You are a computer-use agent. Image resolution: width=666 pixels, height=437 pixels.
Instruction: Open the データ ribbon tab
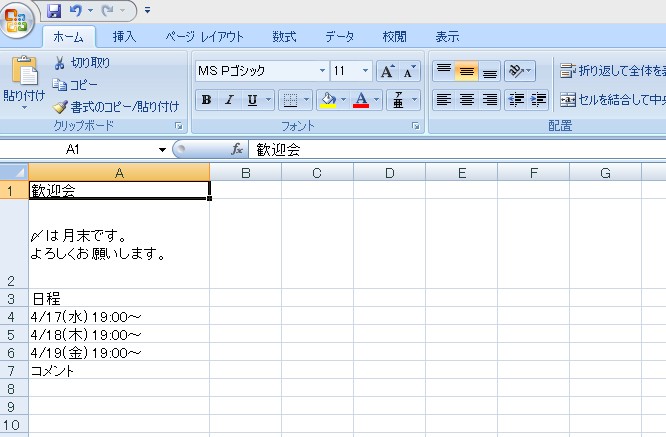point(339,37)
